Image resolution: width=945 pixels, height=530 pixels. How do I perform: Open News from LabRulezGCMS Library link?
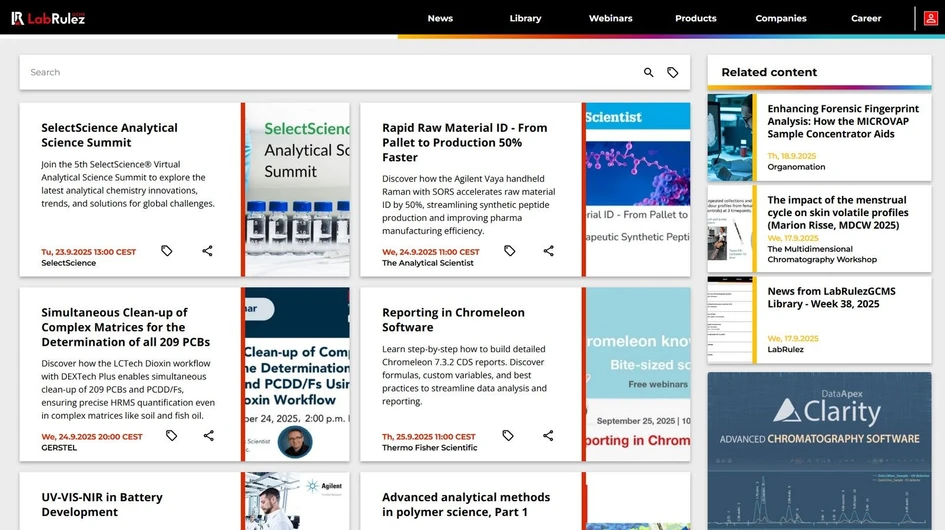(831, 297)
